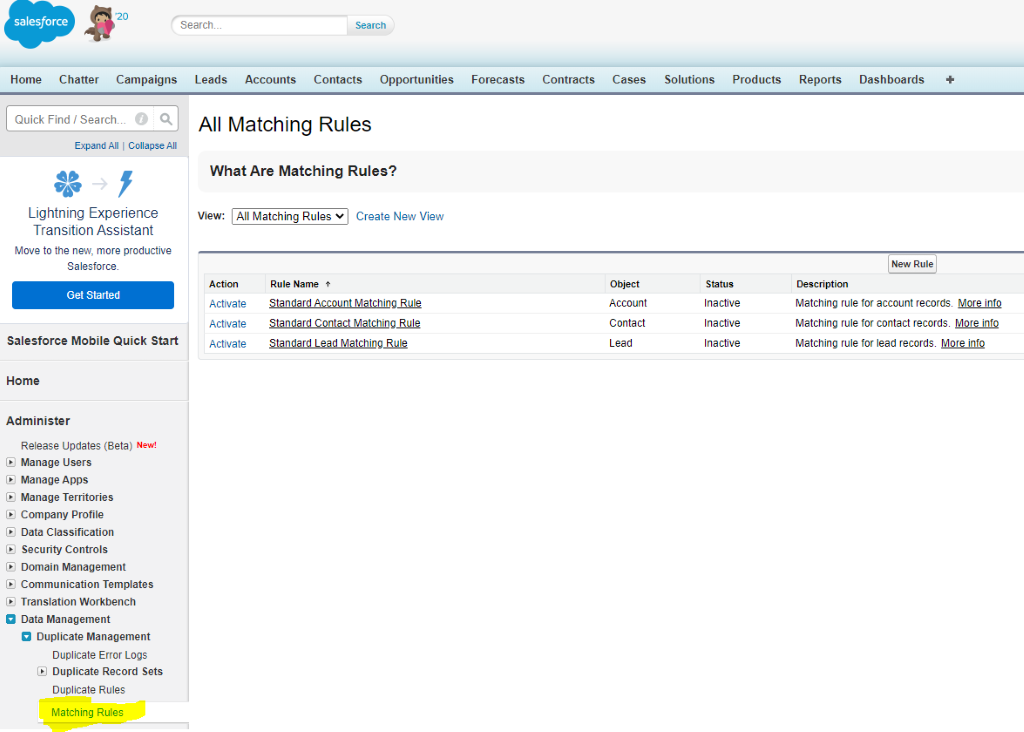The height and width of the screenshot is (732, 1024).
Task: Click More info for lead records
Action: [963, 343]
